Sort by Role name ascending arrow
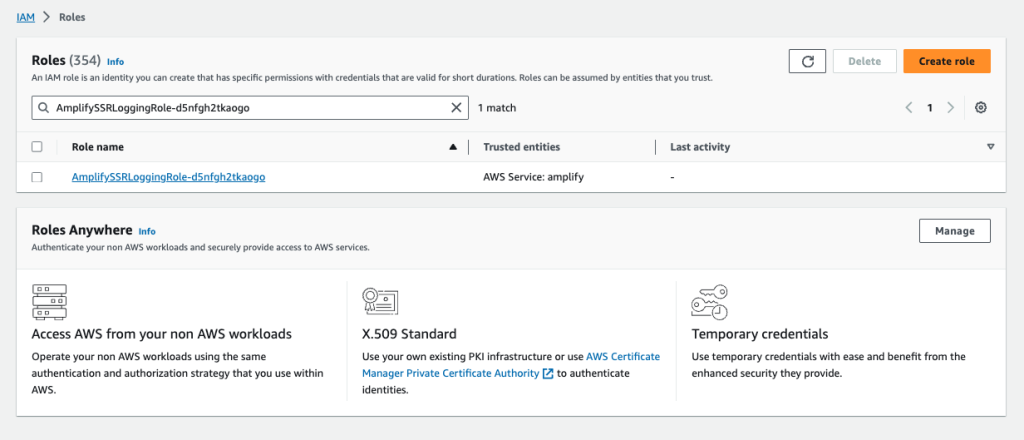The width and height of the screenshot is (1024, 440). 453,148
